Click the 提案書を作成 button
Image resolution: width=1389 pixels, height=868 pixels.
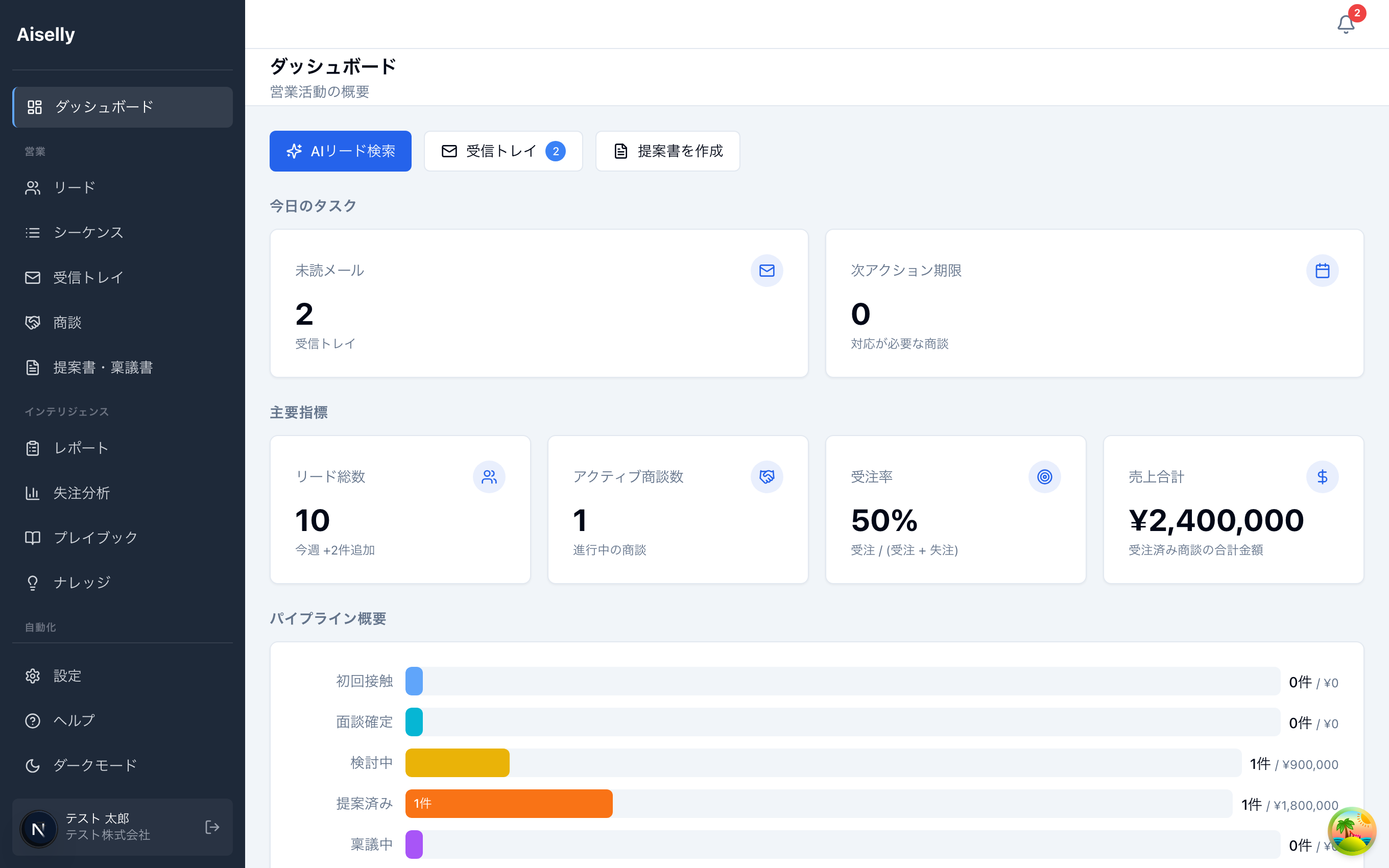[x=667, y=151]
